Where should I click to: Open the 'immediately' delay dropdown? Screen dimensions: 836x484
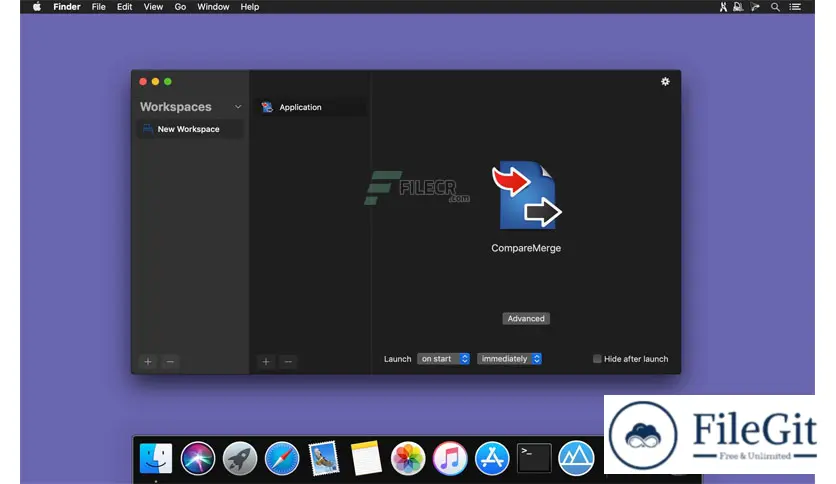tap(509, 359)
